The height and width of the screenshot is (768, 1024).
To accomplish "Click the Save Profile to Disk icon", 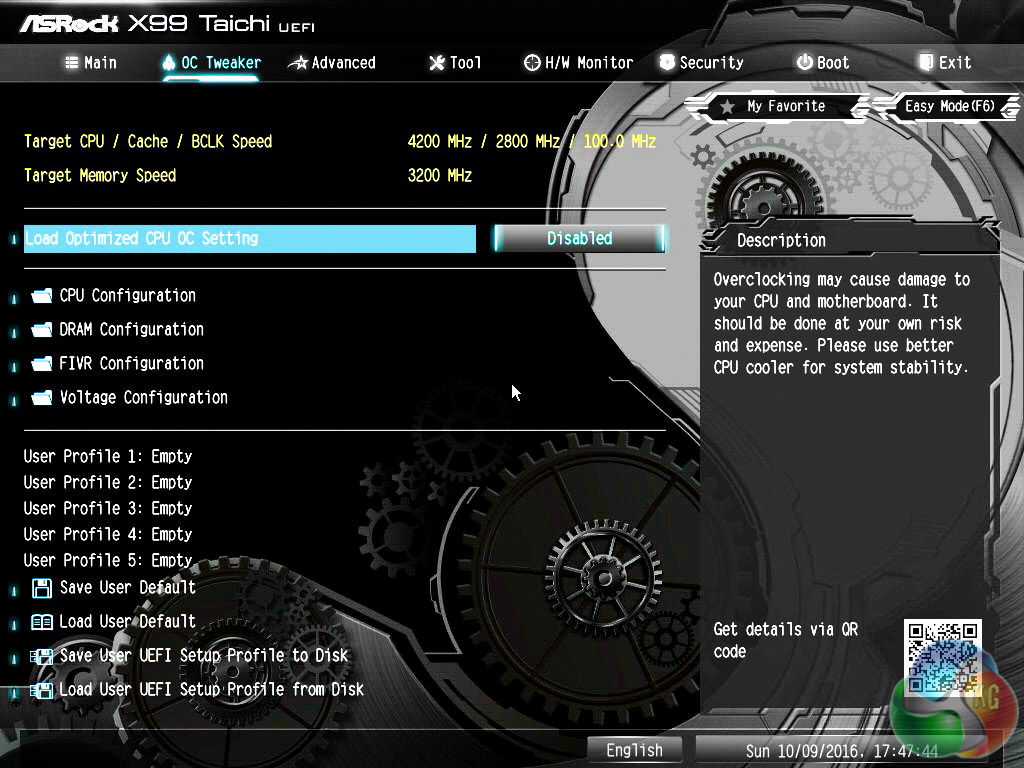I will pos(42,656).
